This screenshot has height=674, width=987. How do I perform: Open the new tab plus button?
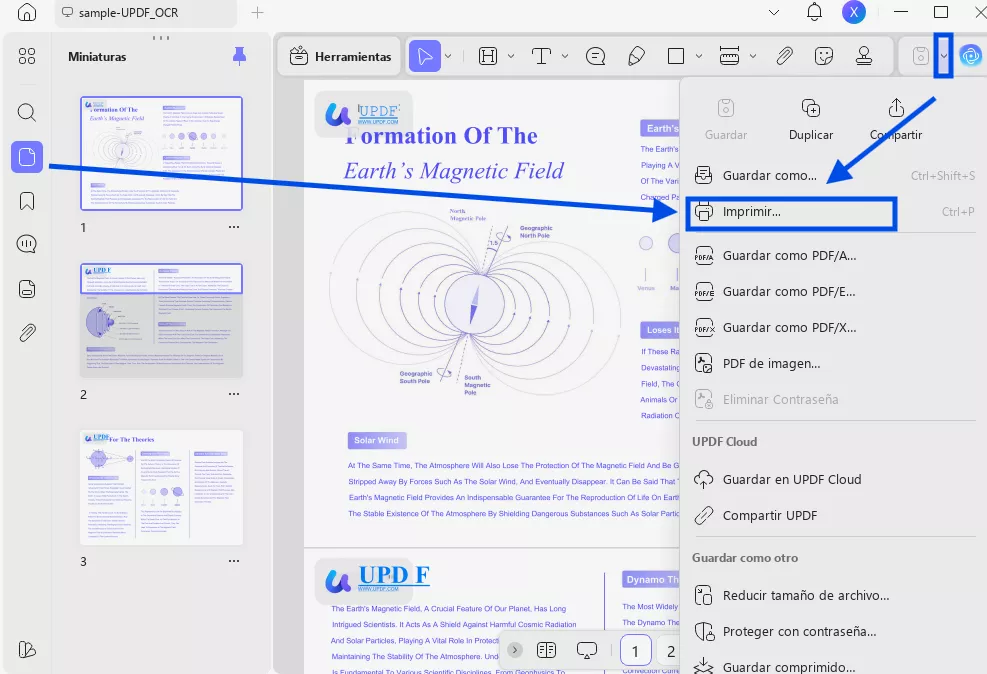[x=257, y=13]
